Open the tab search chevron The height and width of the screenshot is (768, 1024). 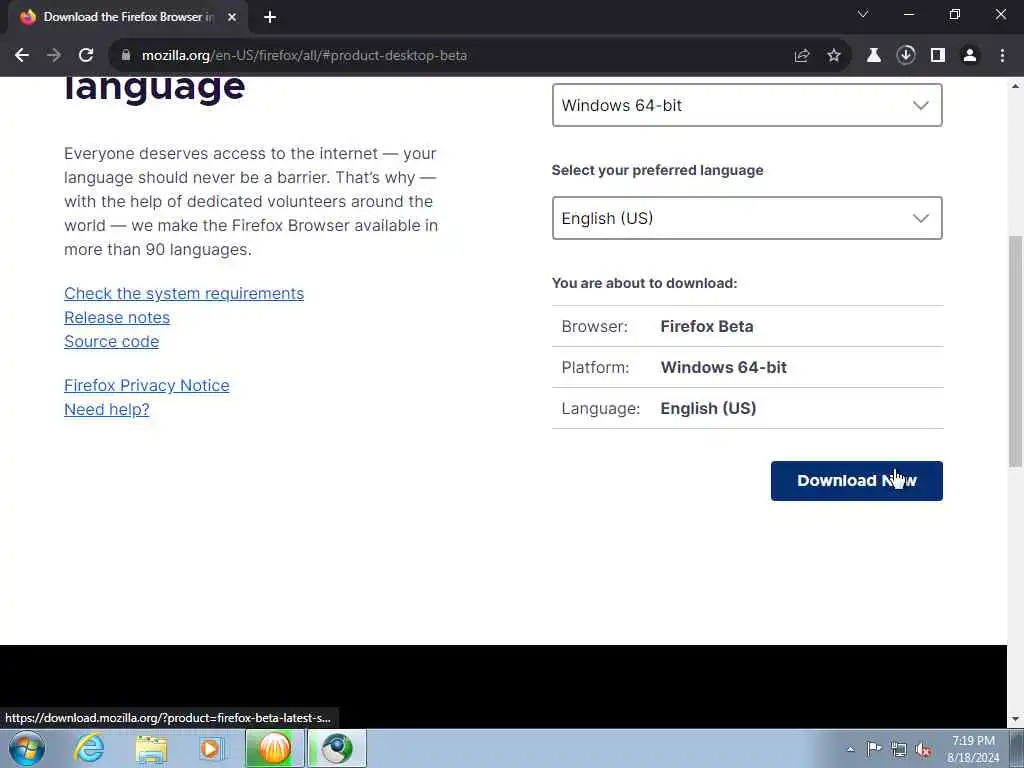point(863,14)
